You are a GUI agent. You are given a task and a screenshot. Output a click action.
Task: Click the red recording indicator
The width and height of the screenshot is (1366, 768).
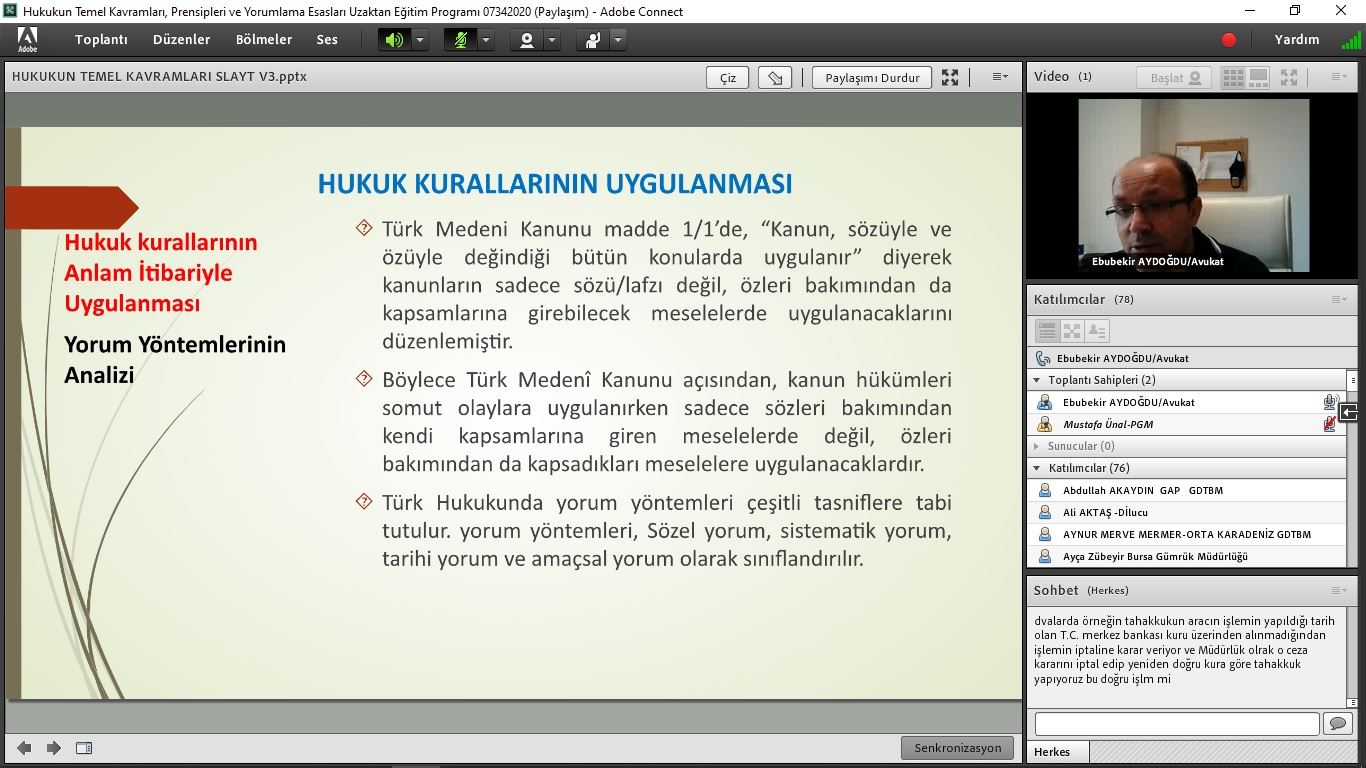[x=1229, y=40]
